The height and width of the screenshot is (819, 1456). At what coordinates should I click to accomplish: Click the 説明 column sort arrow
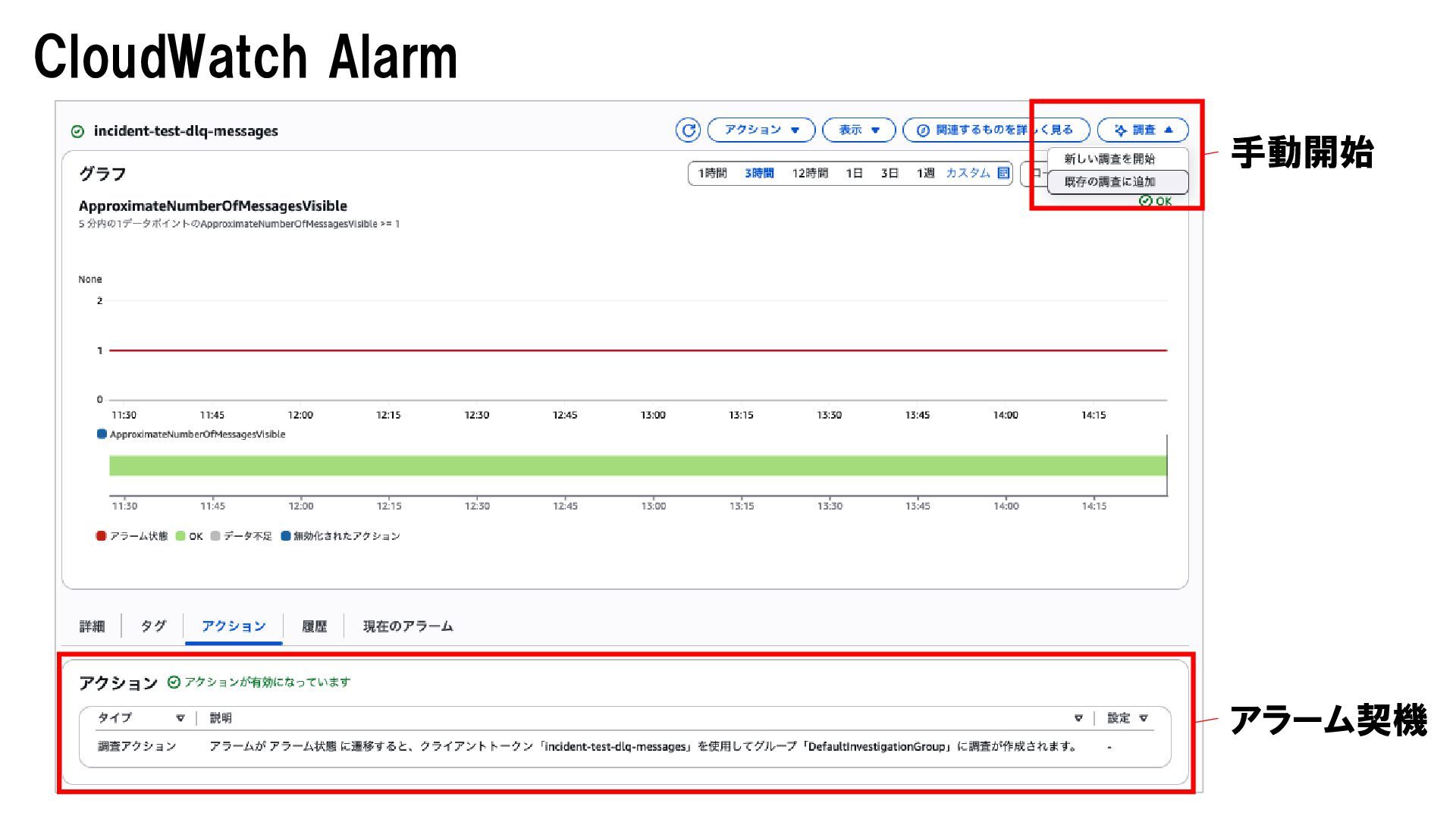(1078, 718)
